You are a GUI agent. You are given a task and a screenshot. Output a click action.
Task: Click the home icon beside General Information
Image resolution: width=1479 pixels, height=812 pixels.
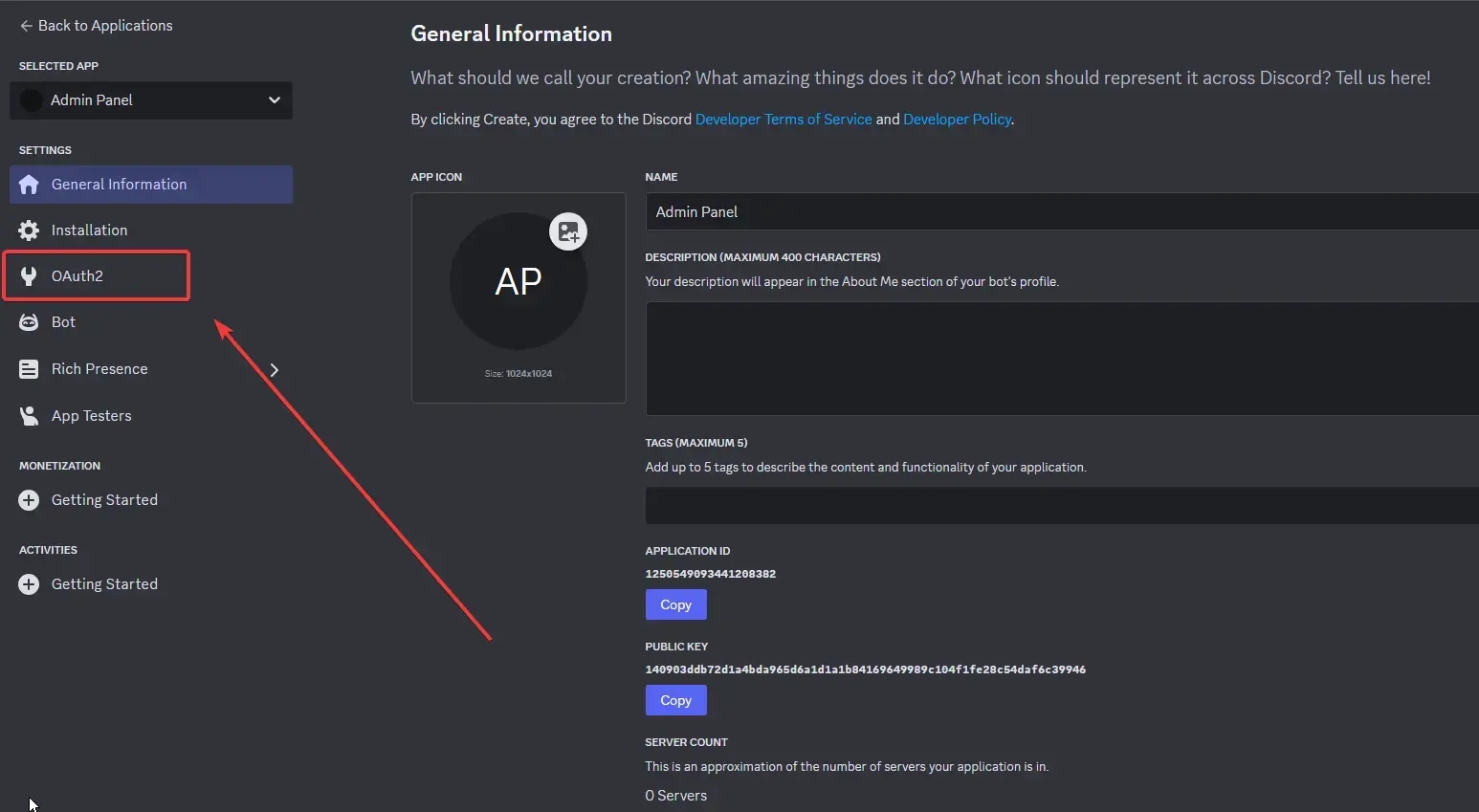coord(29,185)
